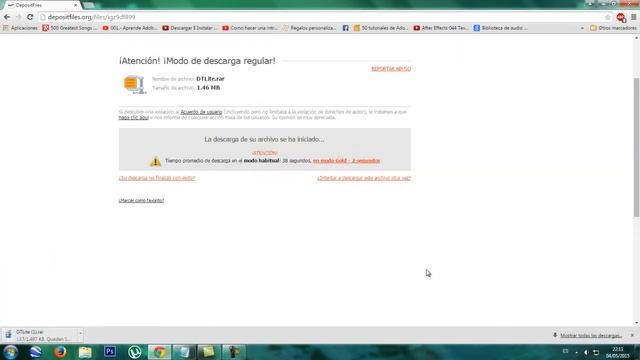Click the 1.46 MB file size text

coord(208,88)
